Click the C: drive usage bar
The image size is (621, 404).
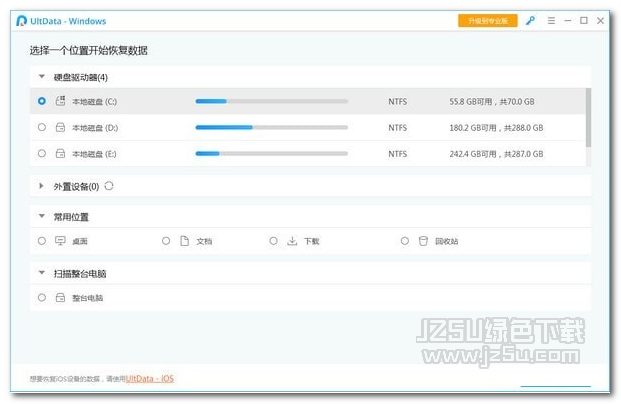pyautogui.click(x=271, y=101)
